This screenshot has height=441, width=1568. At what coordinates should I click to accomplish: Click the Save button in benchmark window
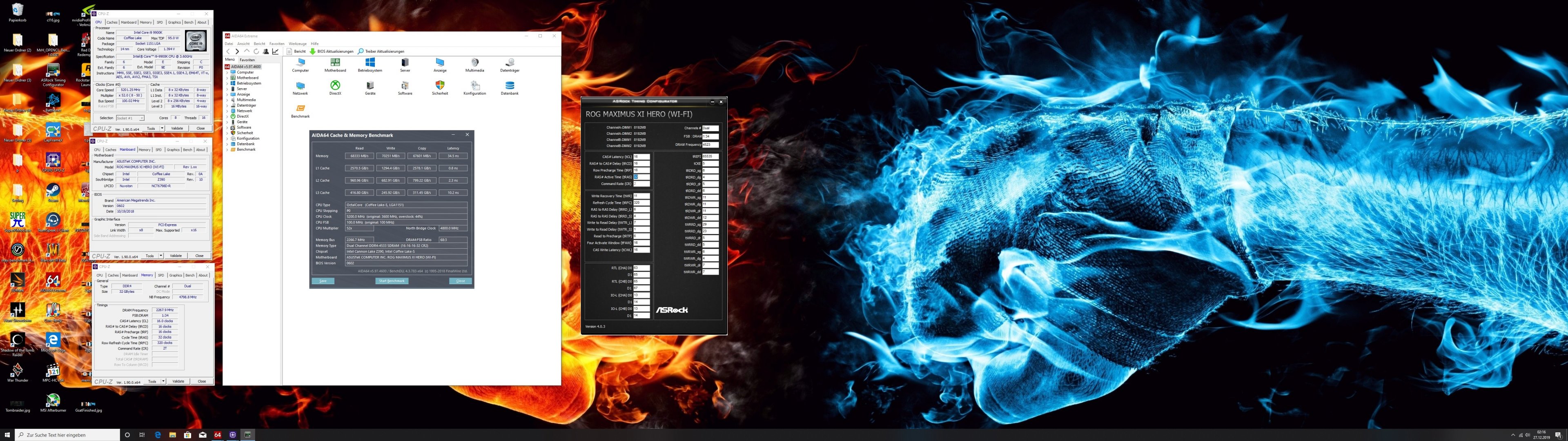(x=323, y=281)
